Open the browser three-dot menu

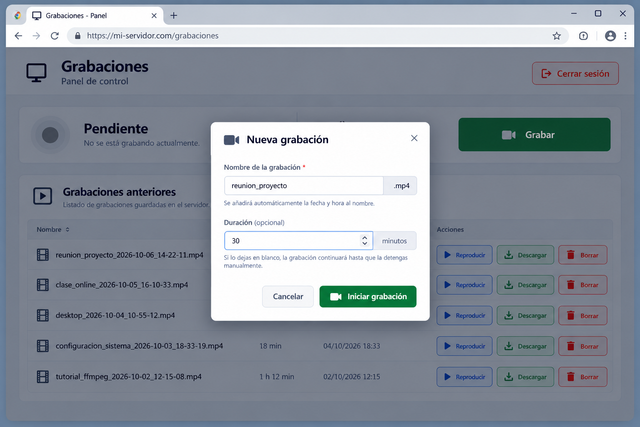(x=625, y=36)
